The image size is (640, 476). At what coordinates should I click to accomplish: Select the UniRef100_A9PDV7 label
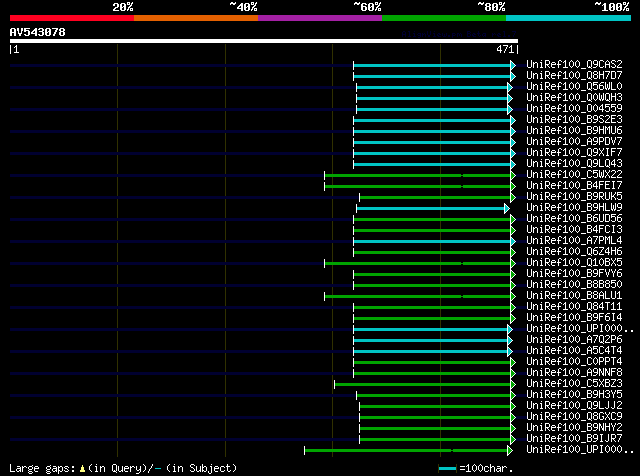pos(574,141)
